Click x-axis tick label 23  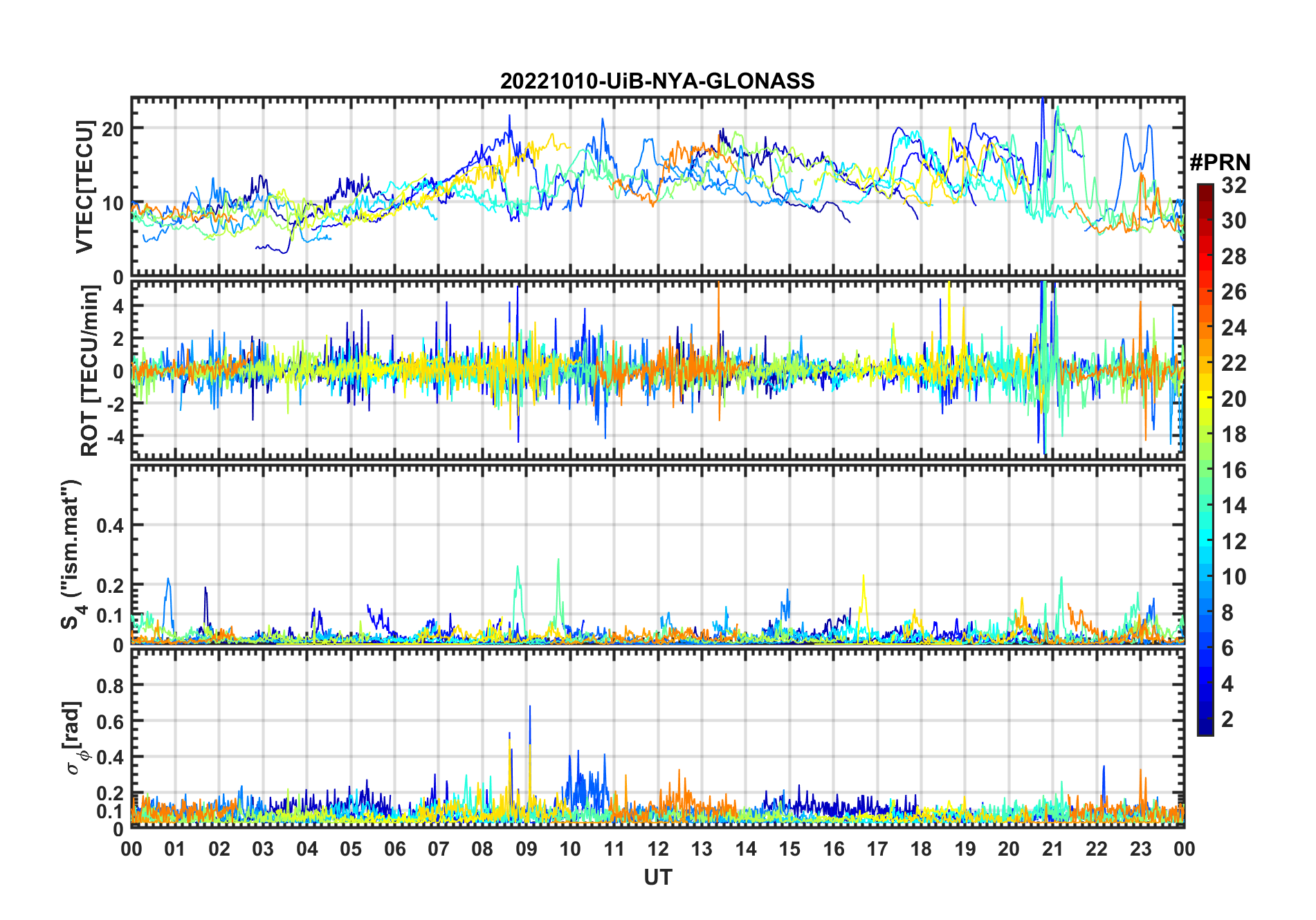1140,849
